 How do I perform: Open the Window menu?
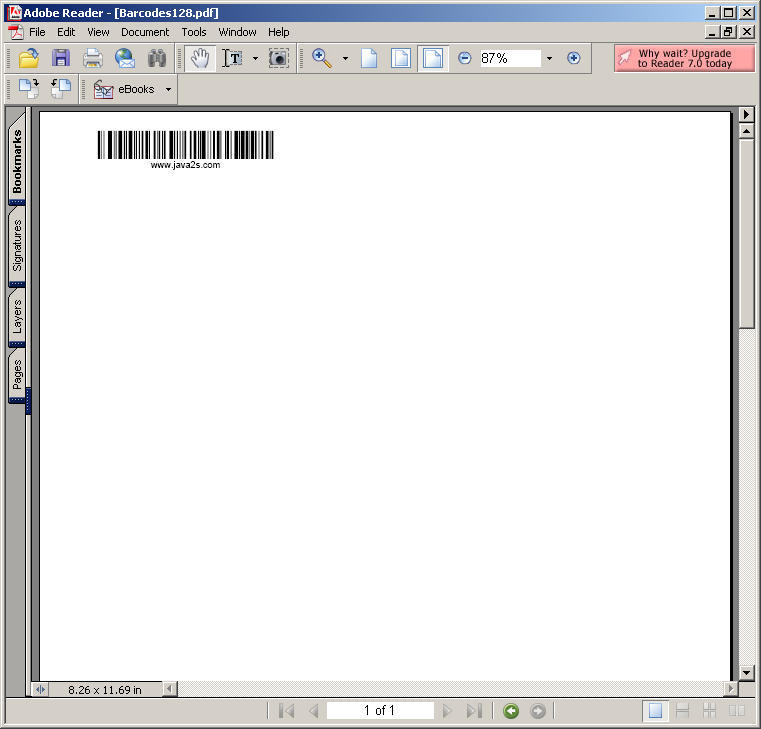[x=237, y=32]
